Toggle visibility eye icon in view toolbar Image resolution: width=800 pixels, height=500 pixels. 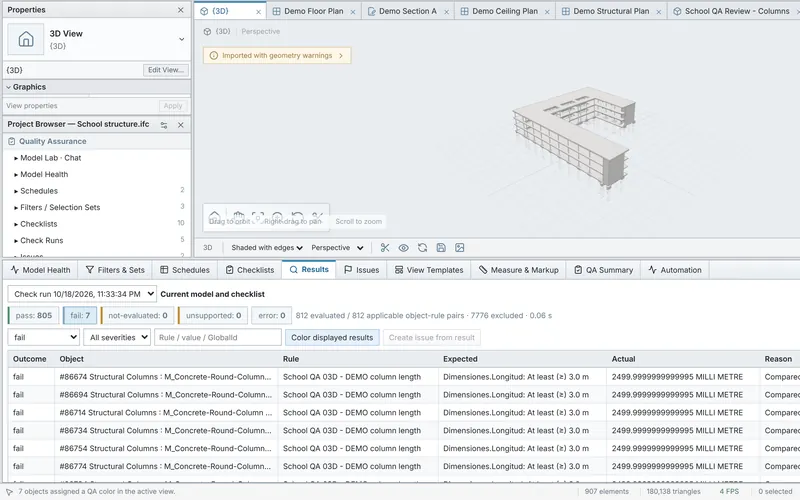tap(403, 247)
